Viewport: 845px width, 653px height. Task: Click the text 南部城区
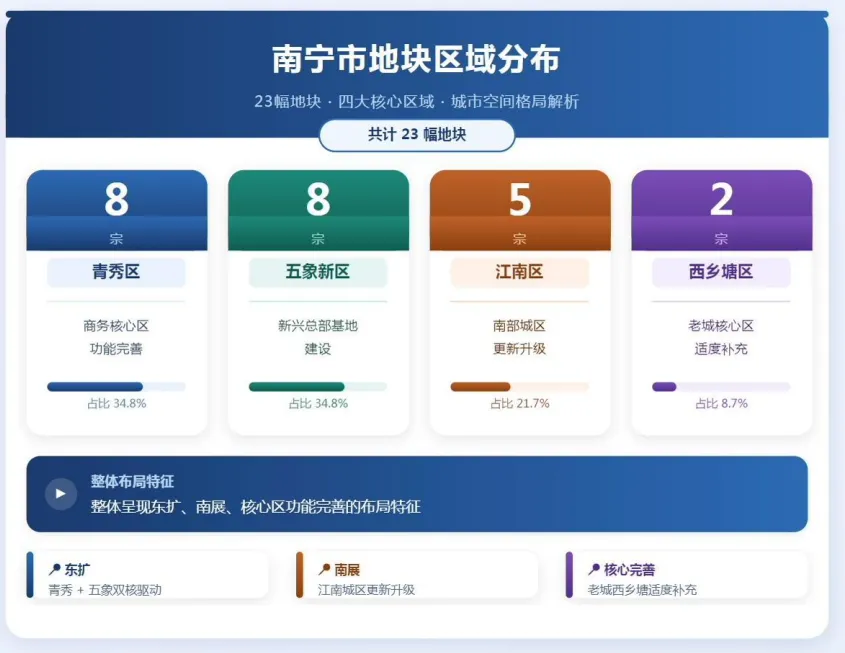tap(520, 326)
